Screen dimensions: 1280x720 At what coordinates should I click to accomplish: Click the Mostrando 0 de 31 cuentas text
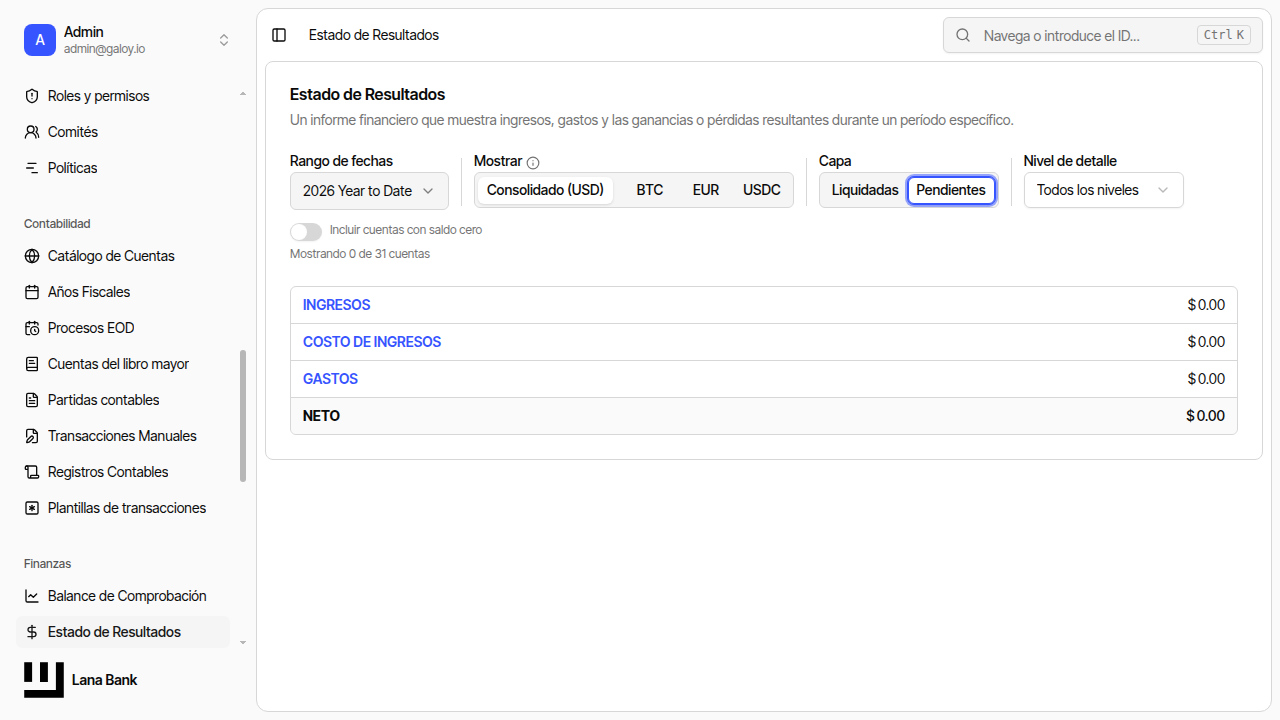(360, 254)
